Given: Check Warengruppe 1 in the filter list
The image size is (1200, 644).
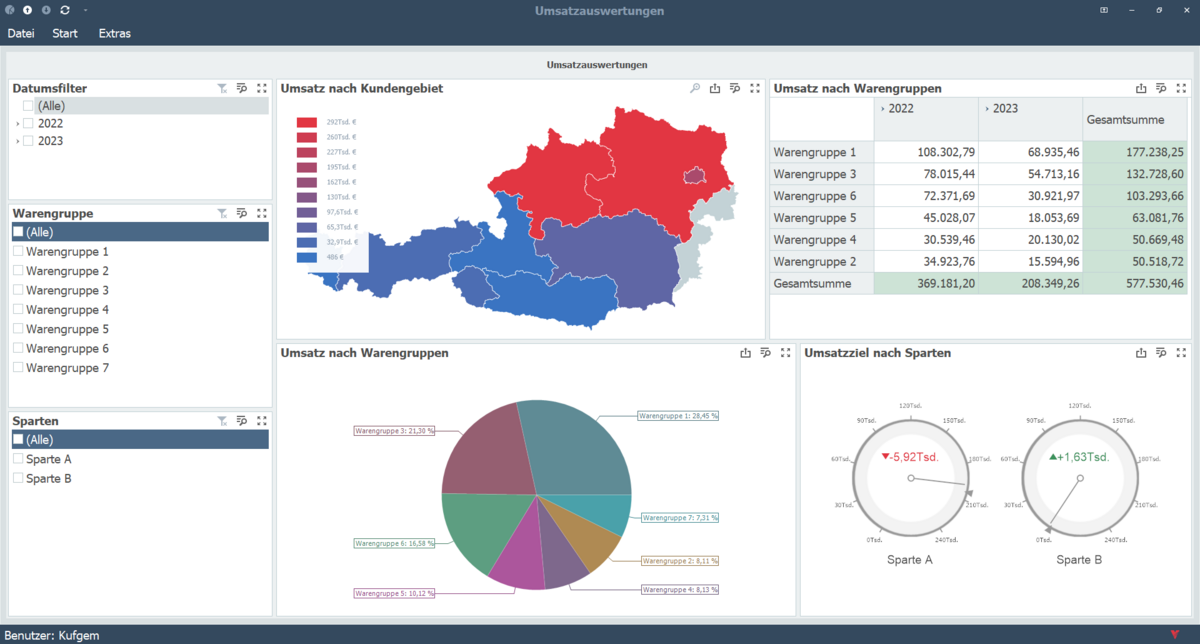Looking at the screenshot, I should pos(18,252).
